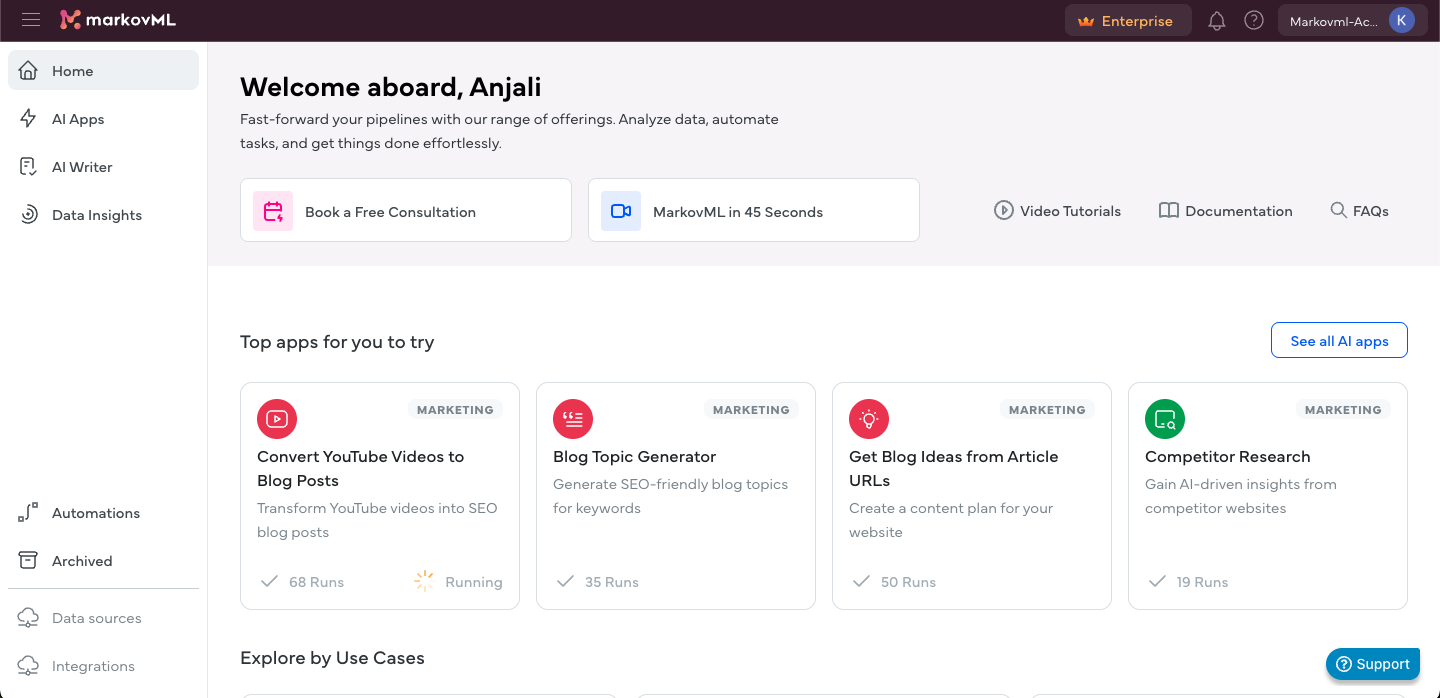
Task: Open Competitor Research card title
Action: [1227, 456]
